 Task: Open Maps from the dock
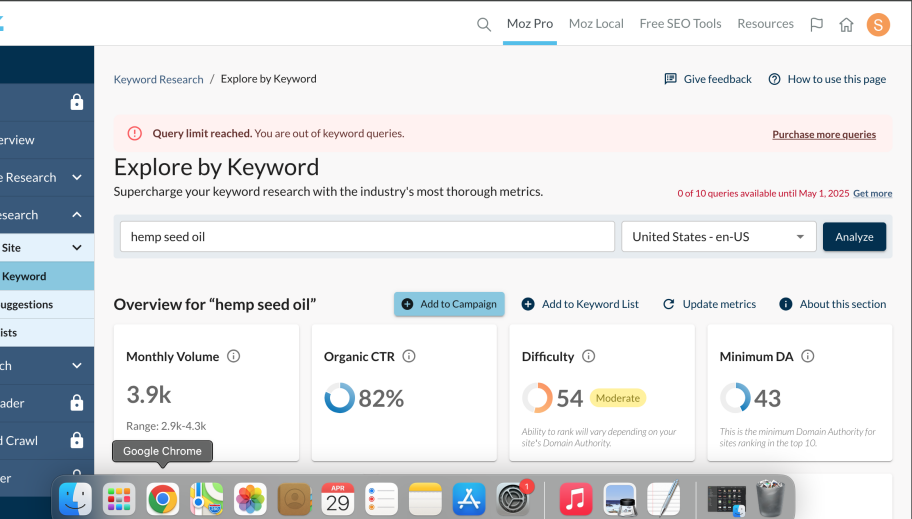[206, 499]
